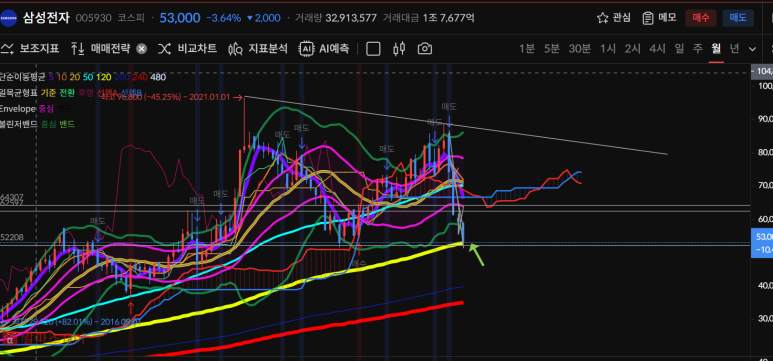The height and width of the screenshot is (361, 773).
Task: Click stock name 삼성전자
Action: click(45, 18)
